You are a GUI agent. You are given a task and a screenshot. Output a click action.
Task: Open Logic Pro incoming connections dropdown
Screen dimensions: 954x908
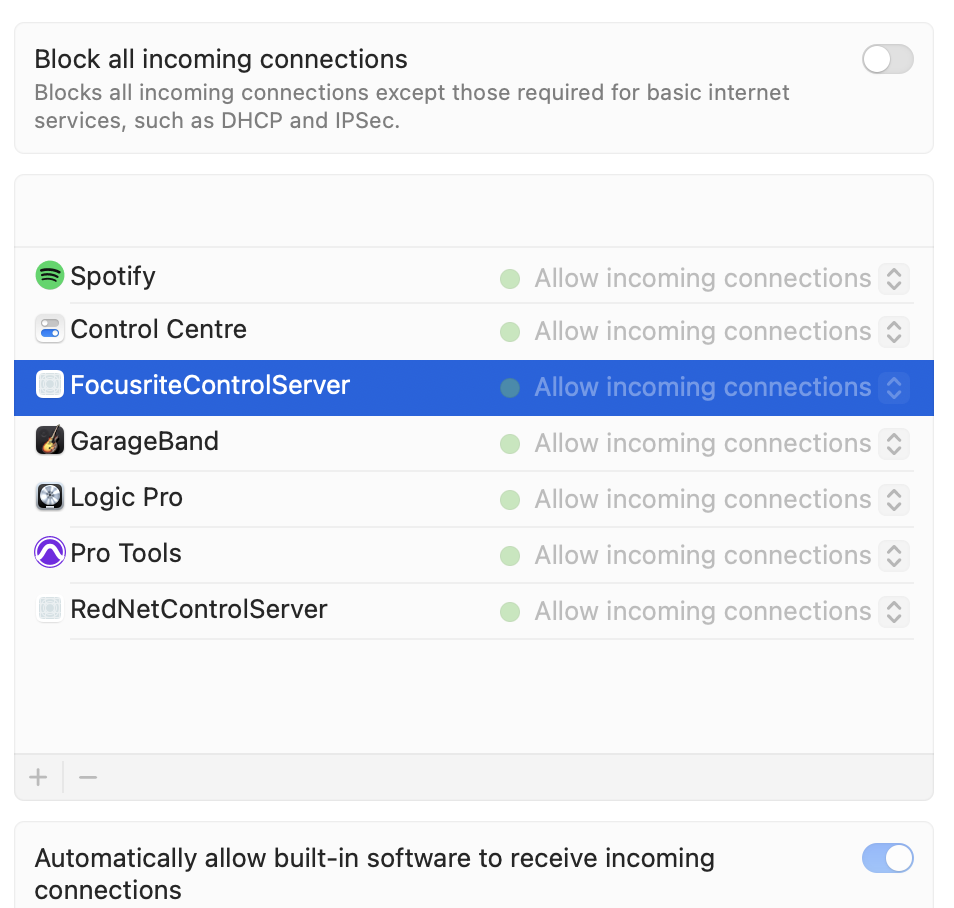(894, 499)
